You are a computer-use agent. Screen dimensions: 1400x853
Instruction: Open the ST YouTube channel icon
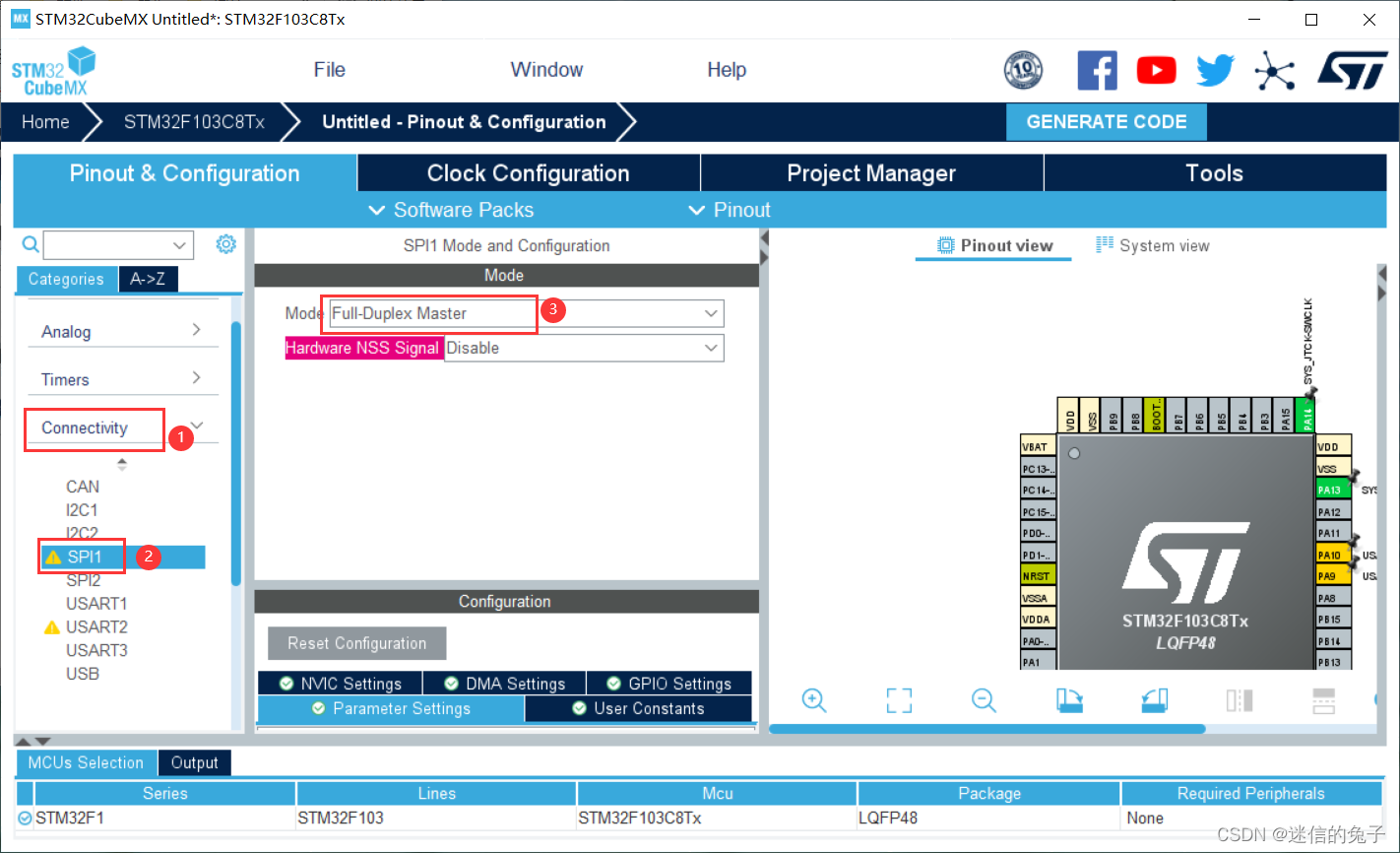pyautogui.click(x=1156, y=71)
